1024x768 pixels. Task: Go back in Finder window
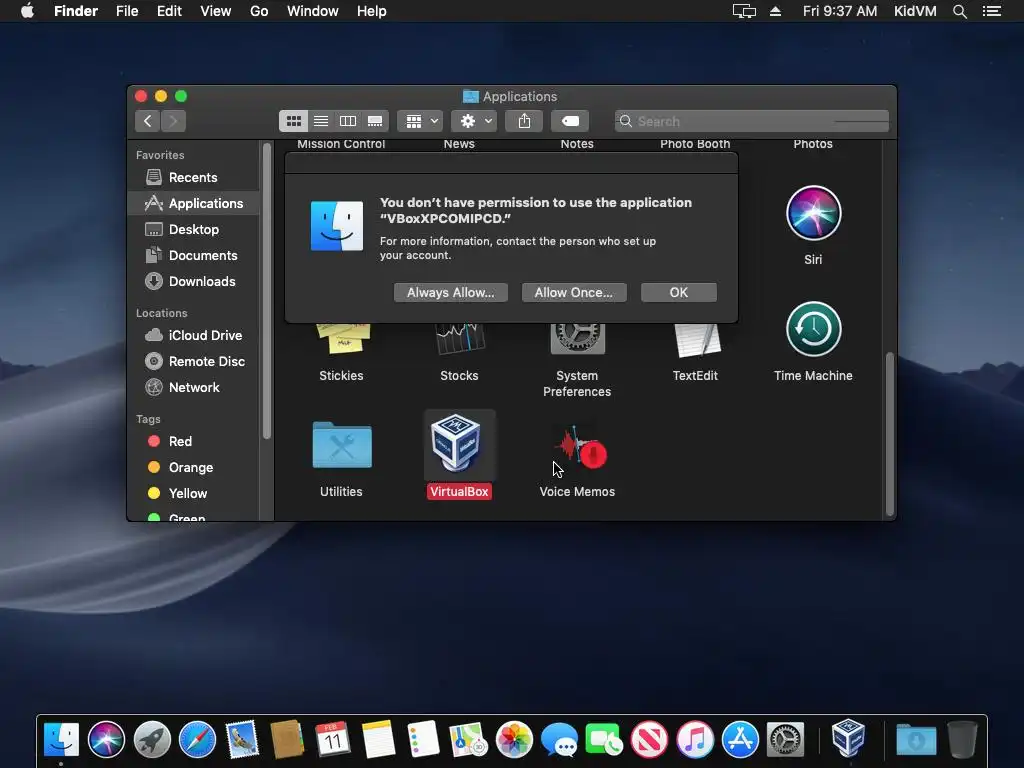(x=148, y=121)
